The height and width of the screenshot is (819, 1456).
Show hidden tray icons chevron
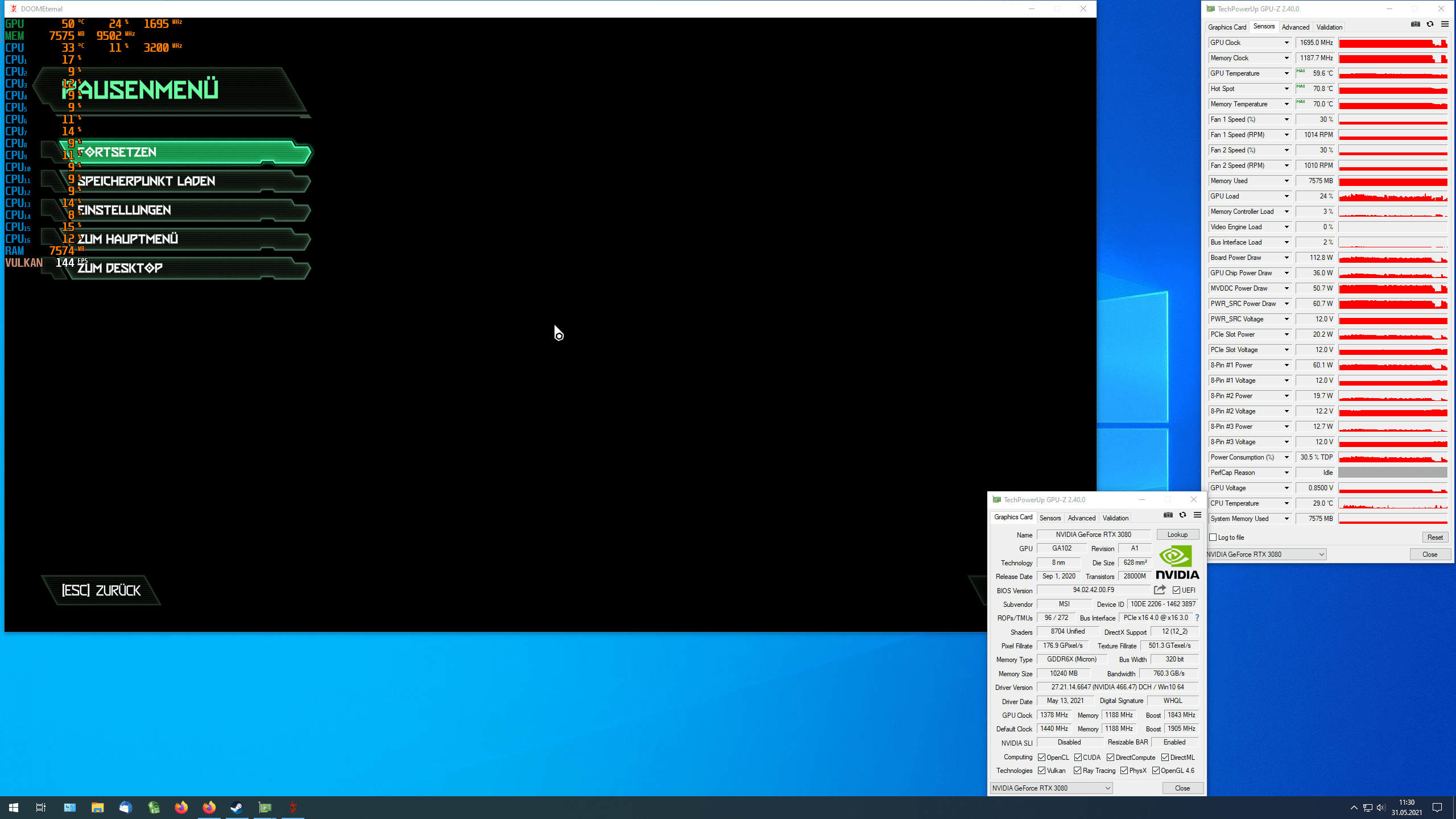pyautogui.click(x=1354, y=808)
